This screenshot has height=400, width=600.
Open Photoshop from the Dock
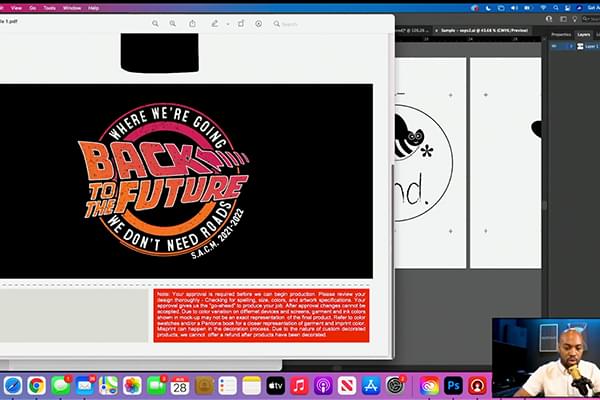point(453,385)
